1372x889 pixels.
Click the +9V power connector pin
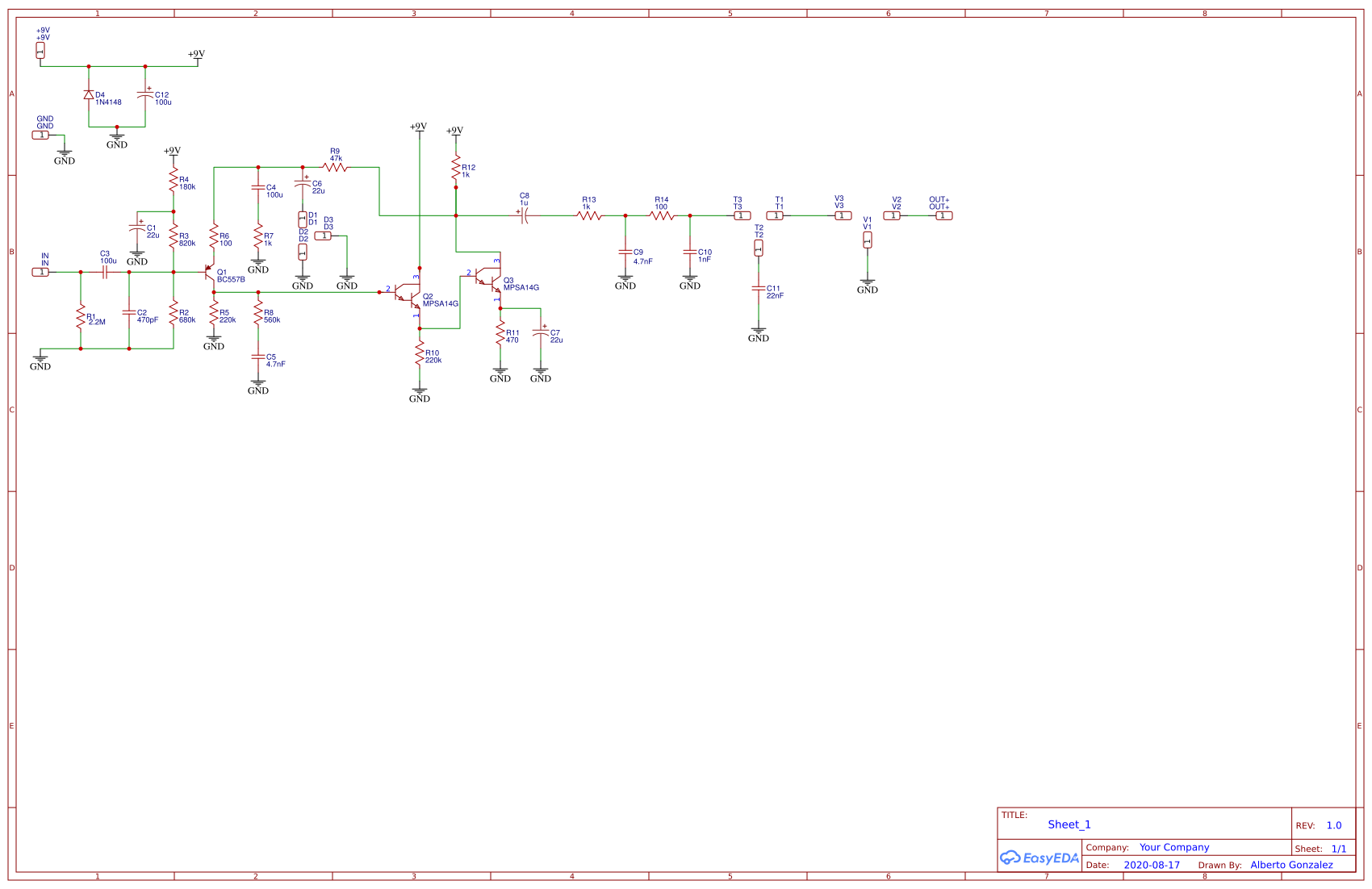pyautogui.click(x=40, y=50)
